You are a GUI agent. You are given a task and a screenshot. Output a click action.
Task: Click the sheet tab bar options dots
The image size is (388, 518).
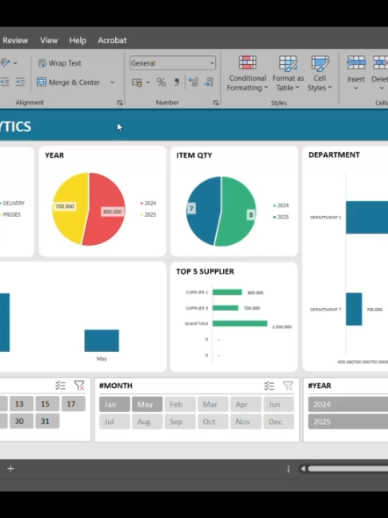click(x=288, y=469)
